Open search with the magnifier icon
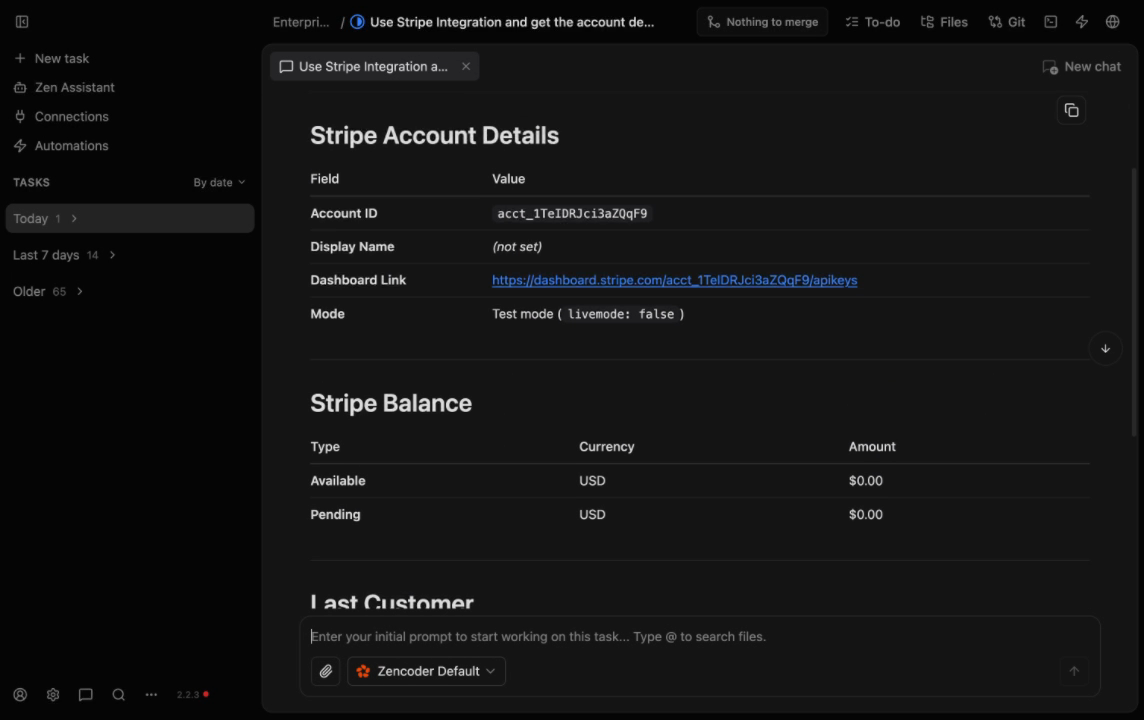This screenshot has height=720, width=1144. [118, 694]
